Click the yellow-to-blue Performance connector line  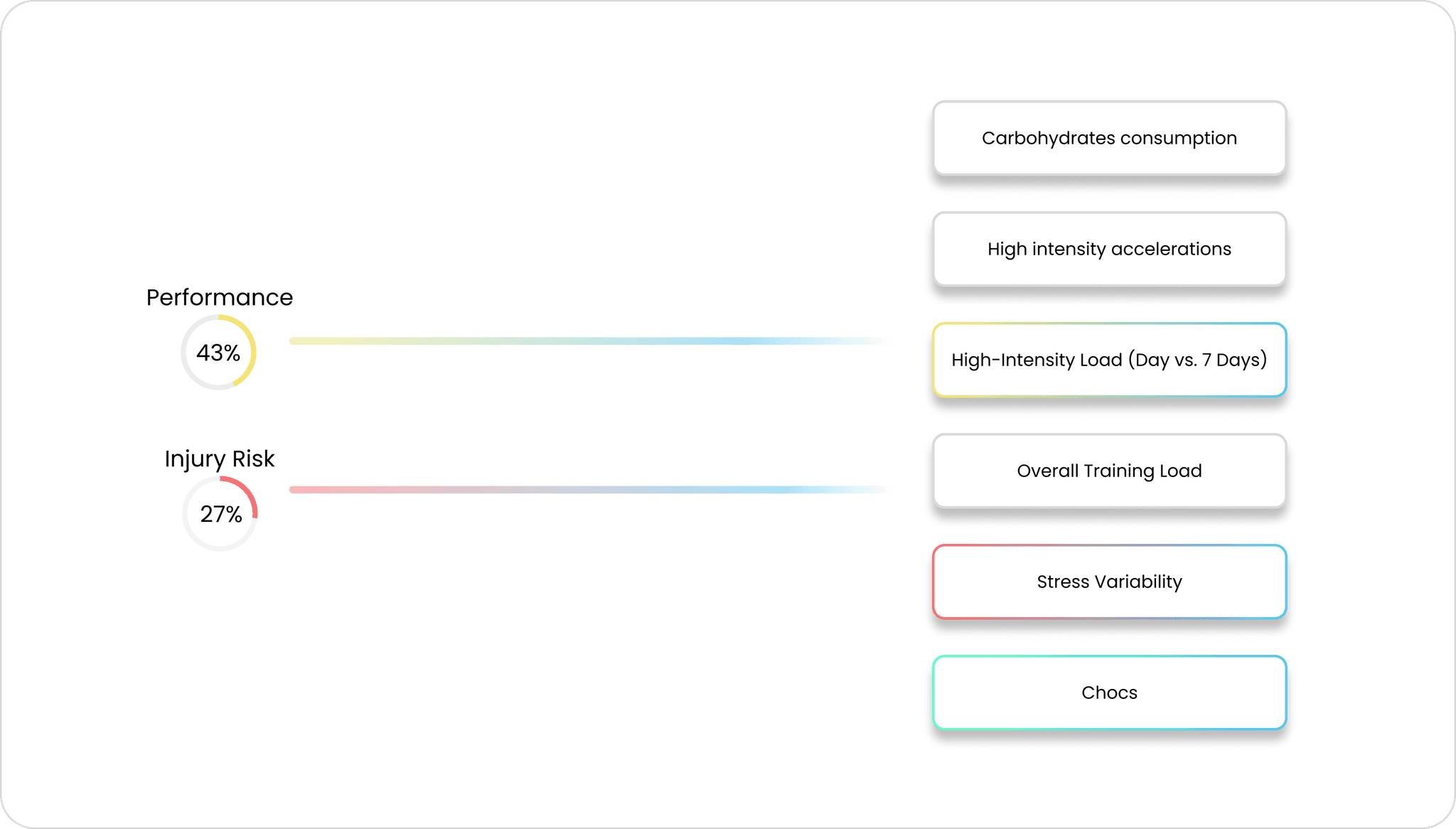pyautogui.click(x=590, y=341)
